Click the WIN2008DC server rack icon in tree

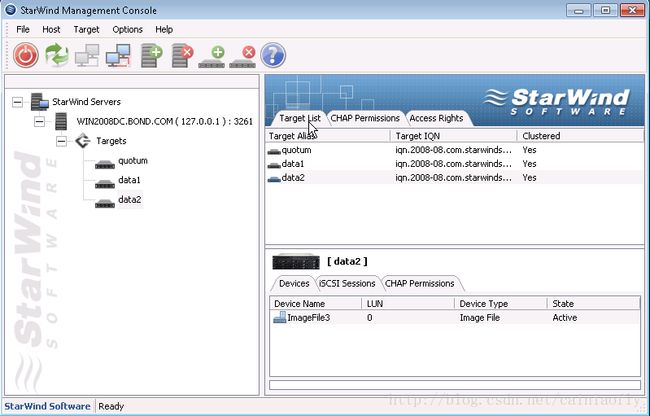tap(61, 121)
